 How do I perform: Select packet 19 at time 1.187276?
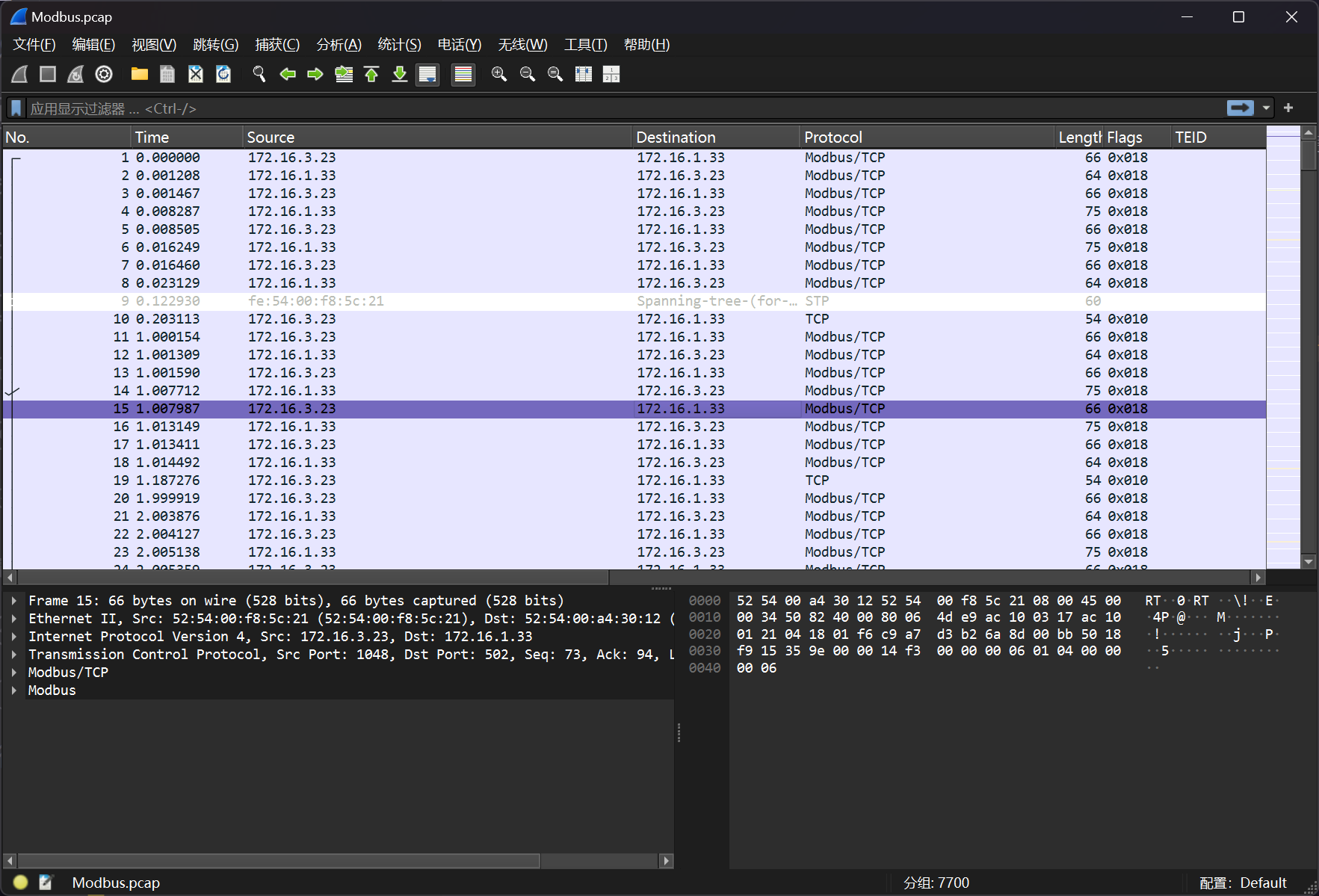tap(634, 481)
